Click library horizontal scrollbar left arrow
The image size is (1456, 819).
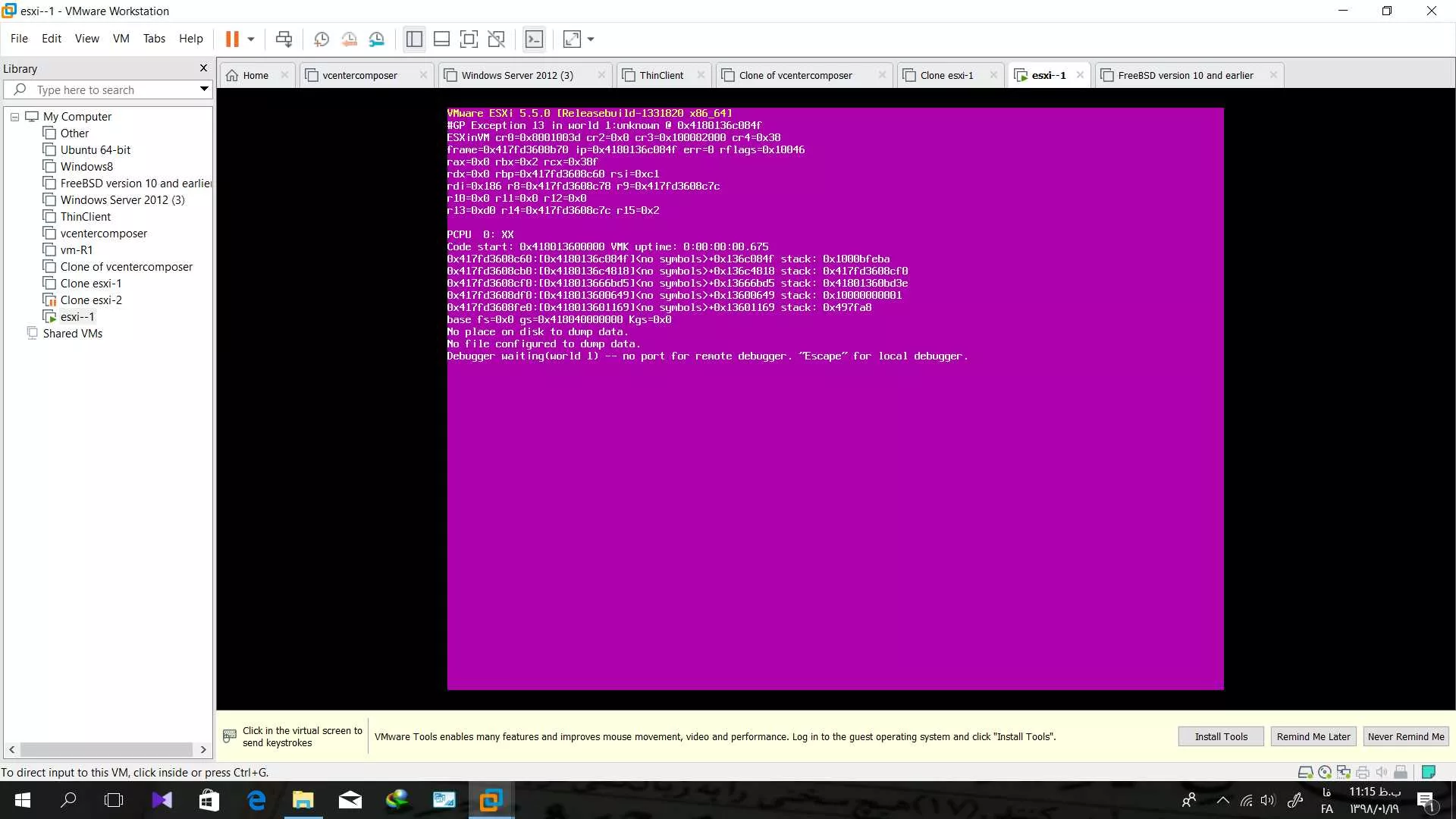click(x=11, y=750)
